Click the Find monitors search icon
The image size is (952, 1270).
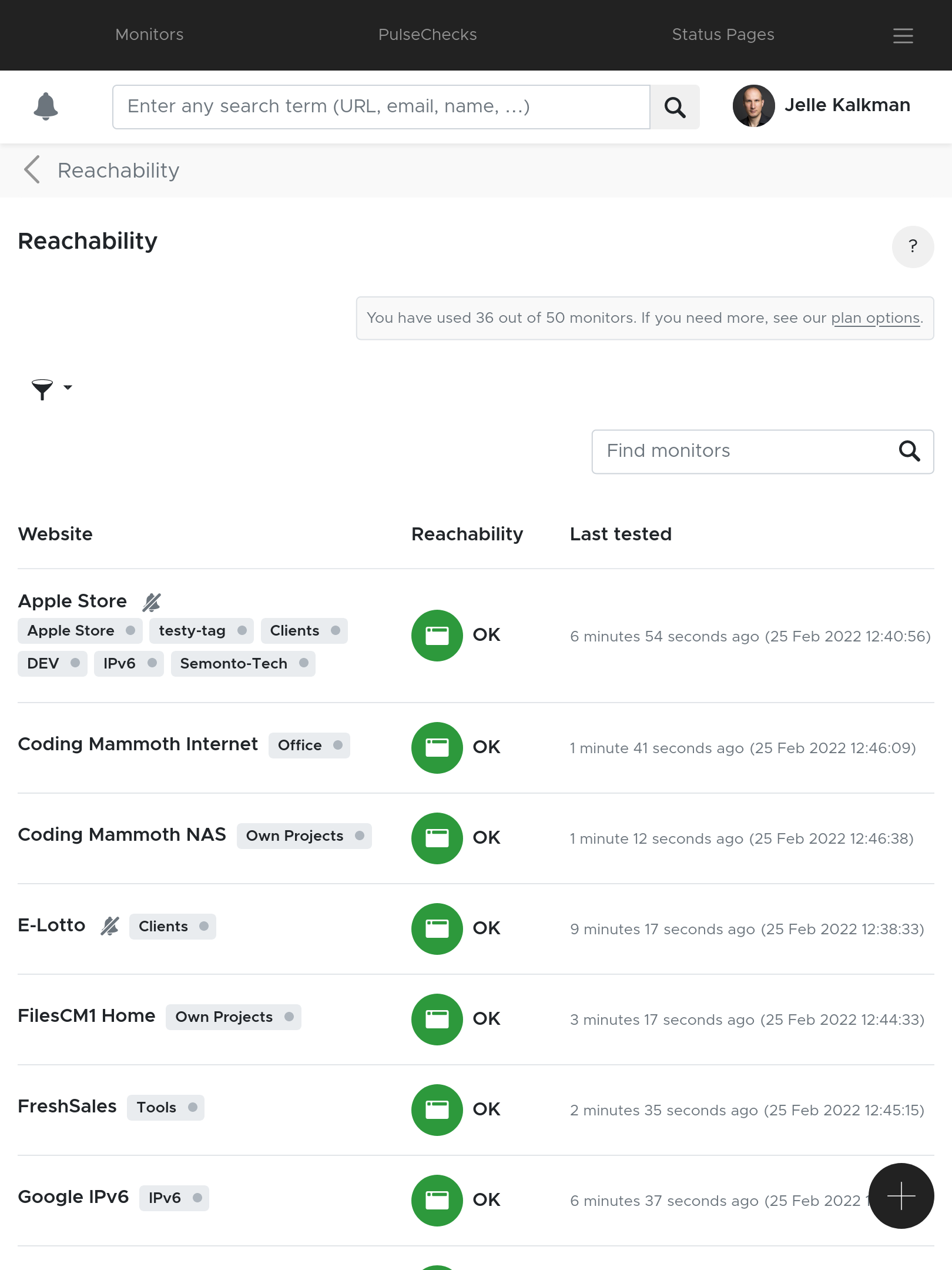tap(909, 451)
